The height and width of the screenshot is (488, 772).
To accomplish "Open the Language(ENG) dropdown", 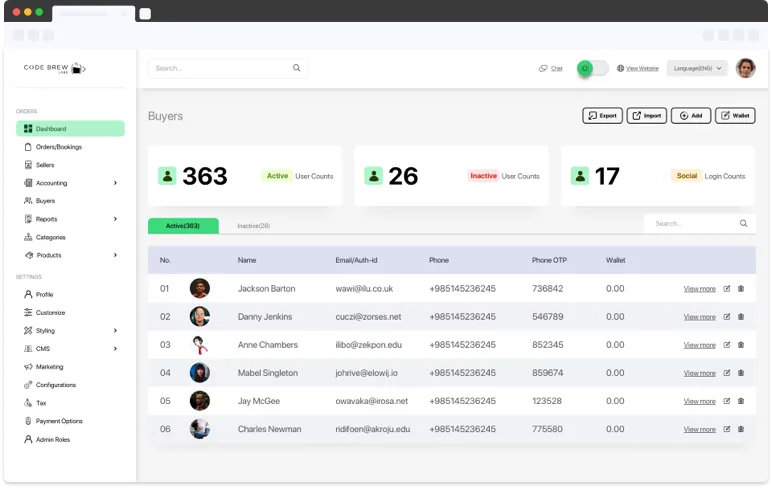I will click(x=697, y=68).
